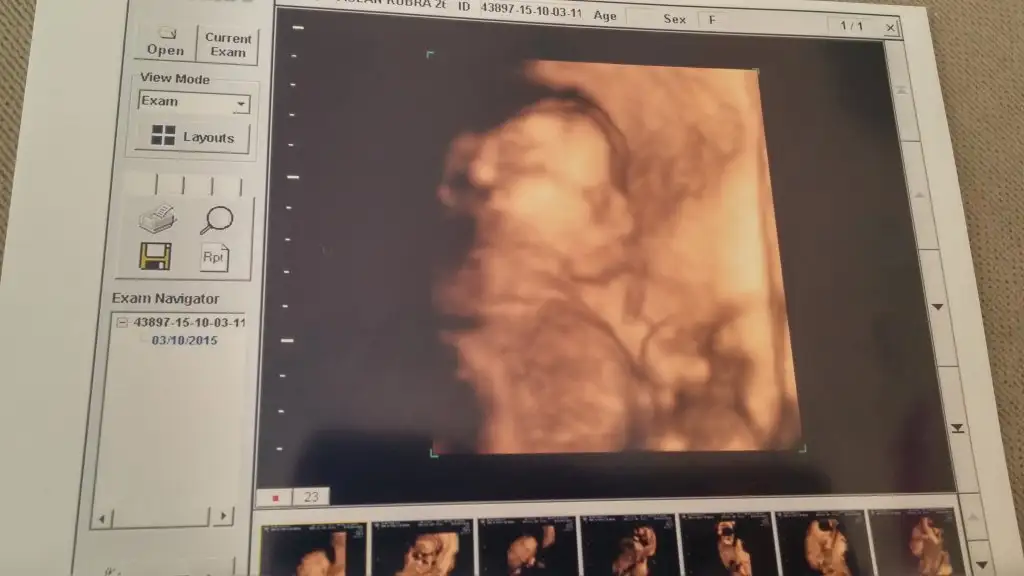The width and height of the screenshot is (1024, 576).
Task: Open the Rpt report document icon
Action: 214,257
